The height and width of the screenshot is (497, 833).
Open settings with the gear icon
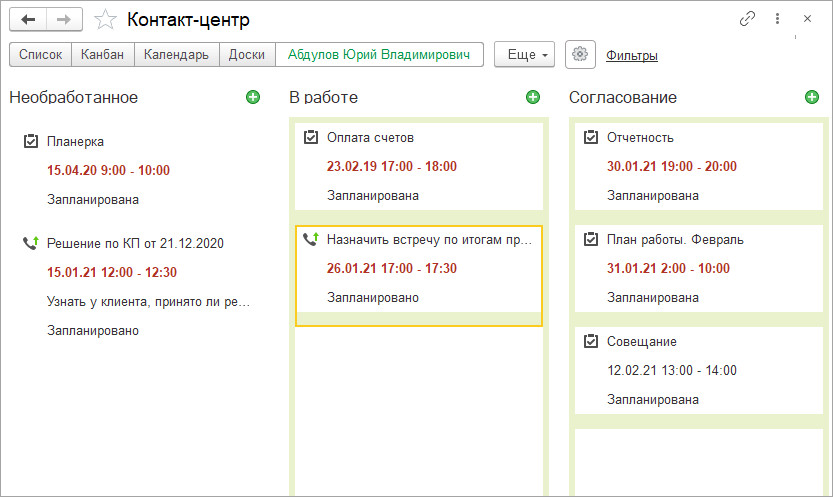(580, 54)
